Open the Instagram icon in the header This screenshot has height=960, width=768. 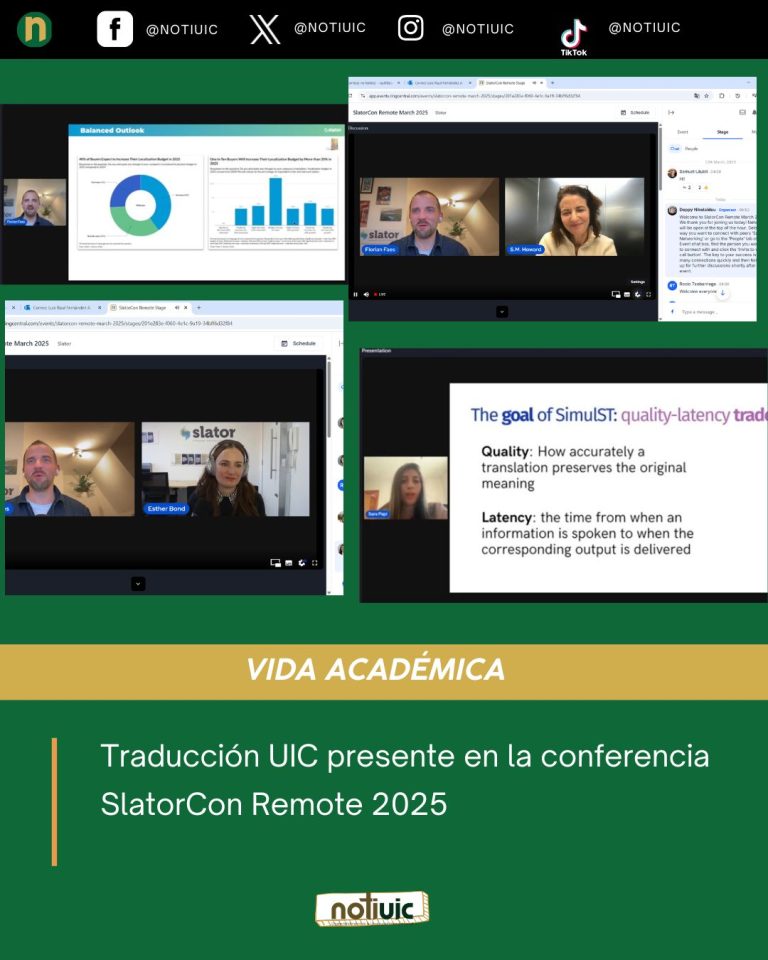411,28
